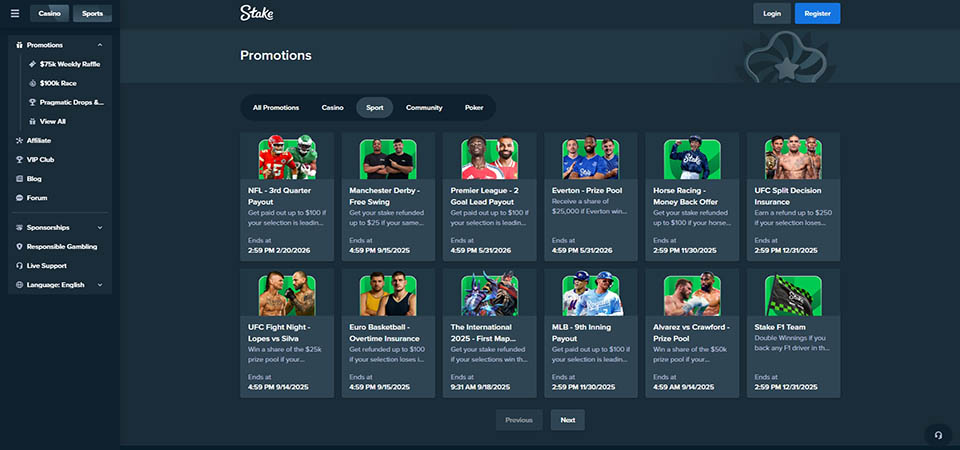Open the Language: English dropdown chevron
Image resolution: width=960 pixels, height=450 pixels.
[100, 285]
